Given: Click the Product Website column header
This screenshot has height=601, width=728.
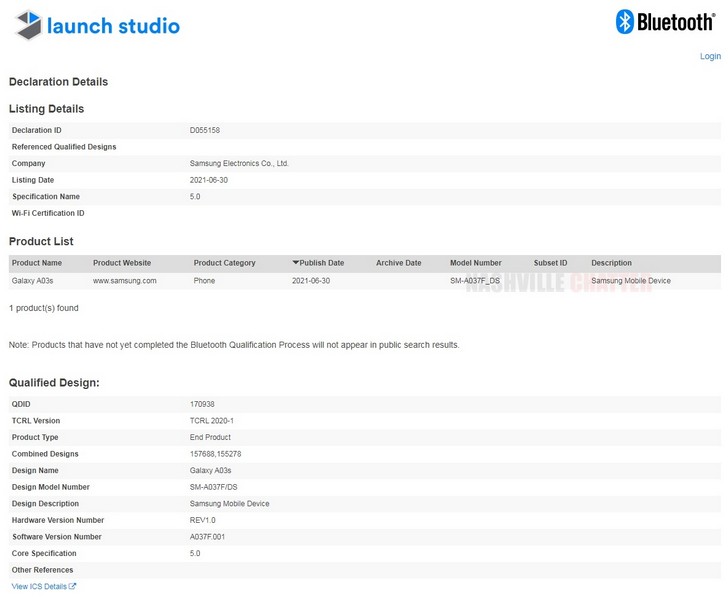Looking at the screenshot, I should coord(122,263).
